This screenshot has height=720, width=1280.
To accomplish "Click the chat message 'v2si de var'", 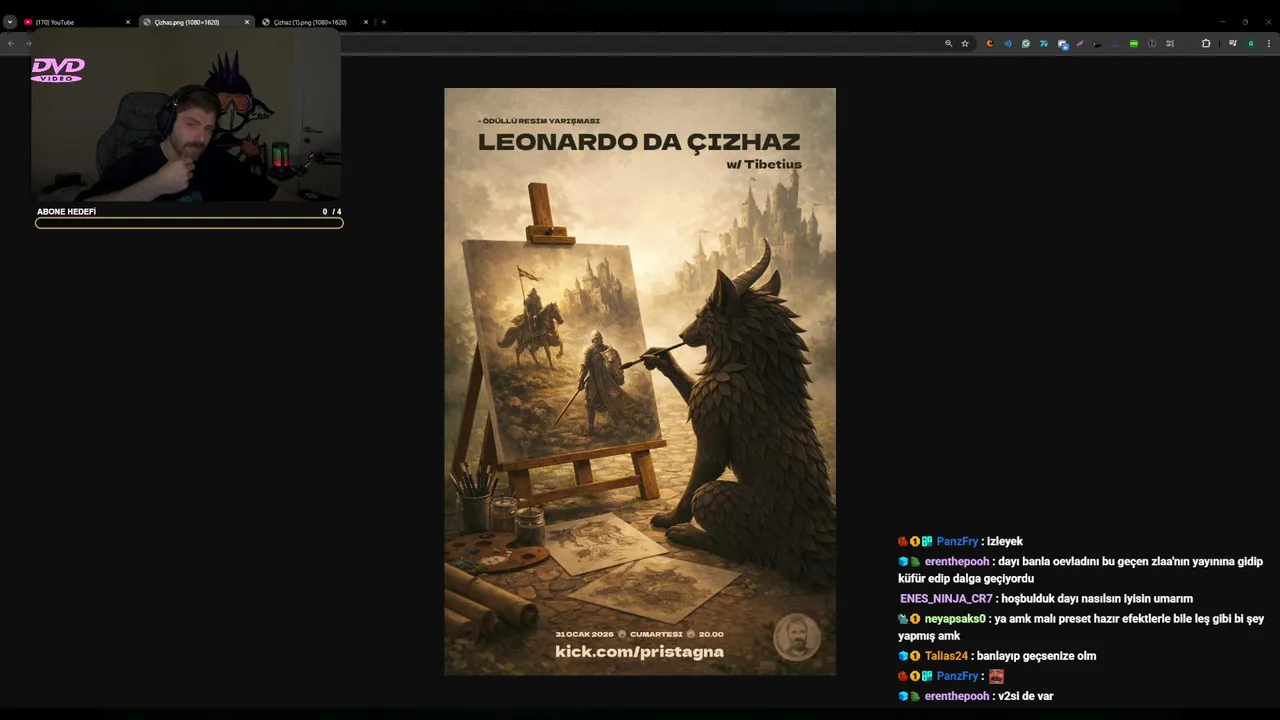I will point(1025,696).
